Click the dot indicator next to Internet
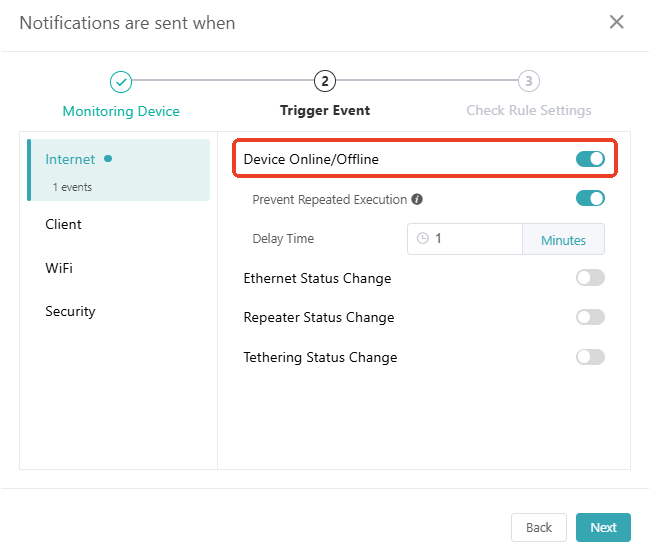 point(108,158)
